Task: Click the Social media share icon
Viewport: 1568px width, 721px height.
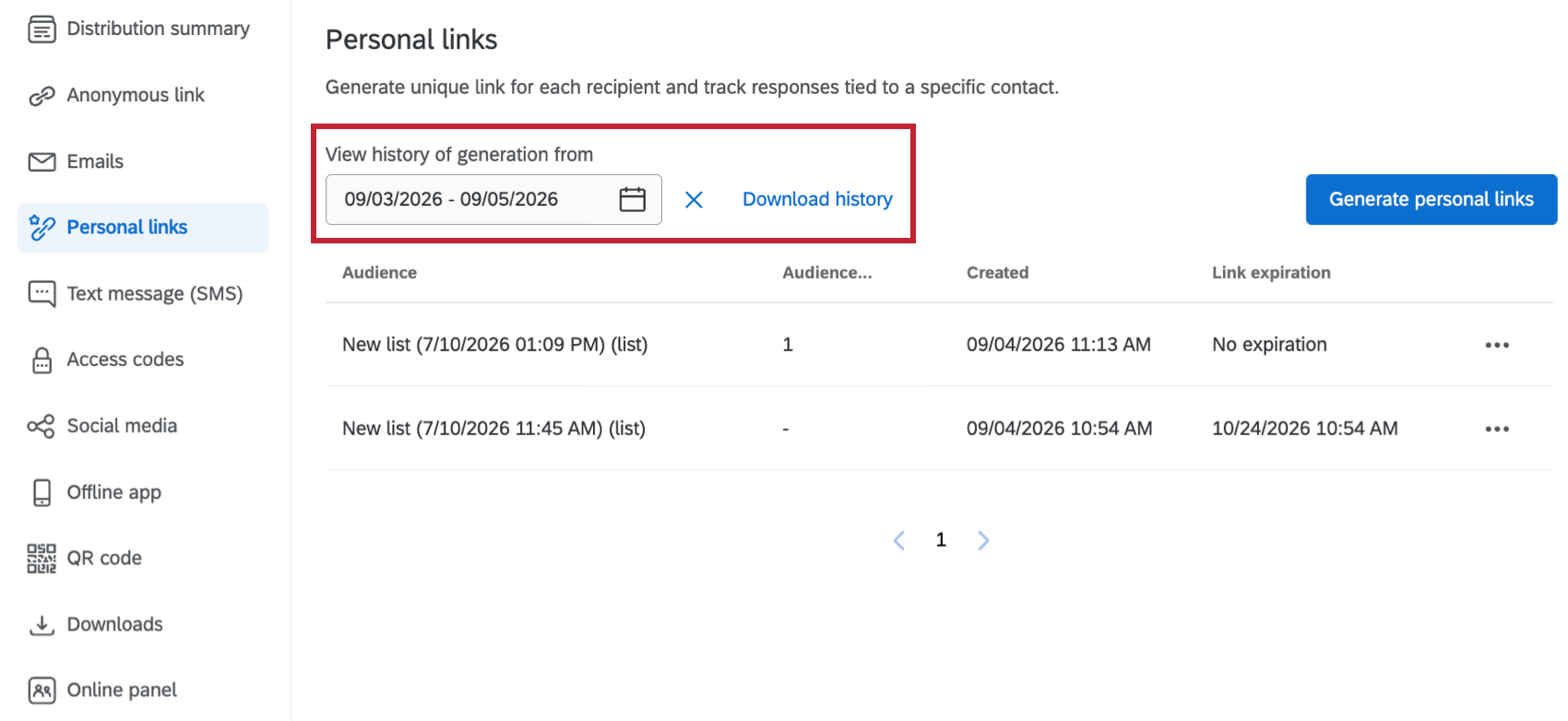Action: [x=42, y=426]
